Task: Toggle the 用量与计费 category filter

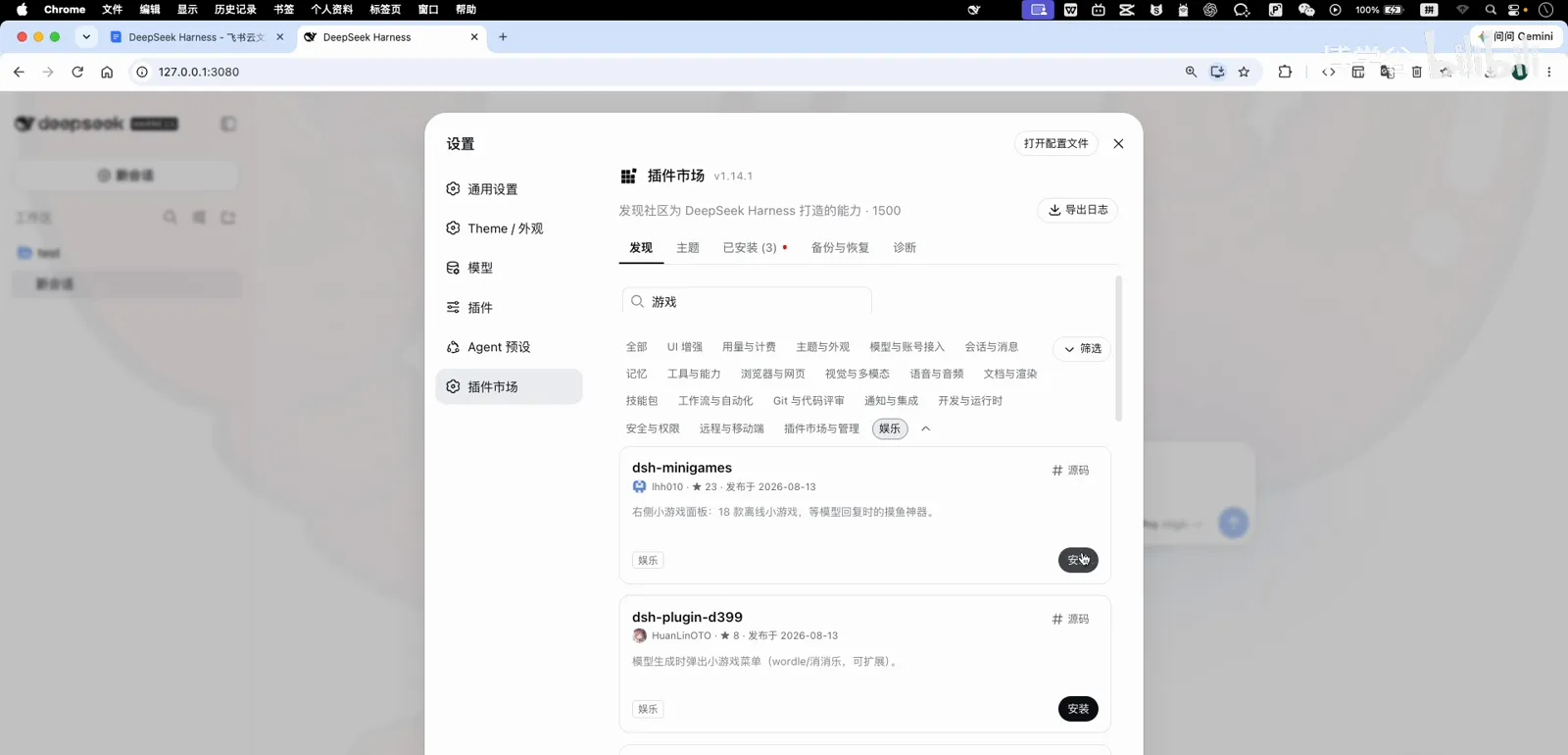Action: pyautogui.click(x=749, y=347)
